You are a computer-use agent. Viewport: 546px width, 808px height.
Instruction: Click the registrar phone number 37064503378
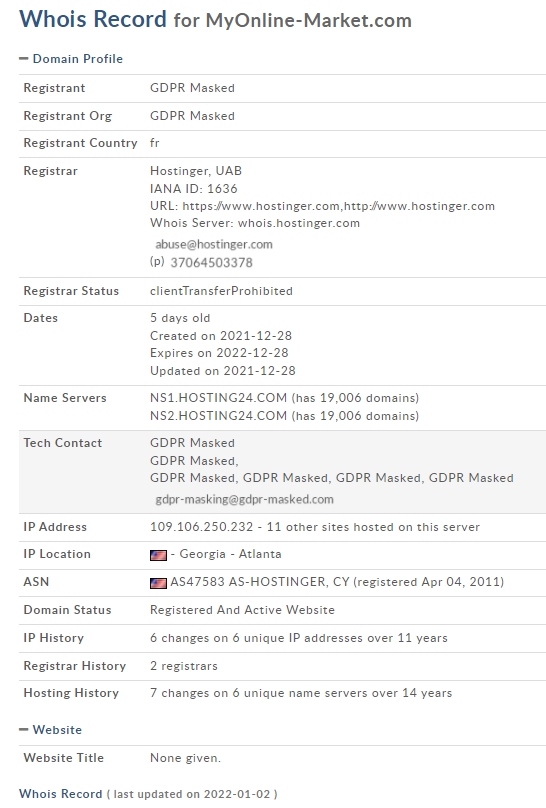point(211,263)
